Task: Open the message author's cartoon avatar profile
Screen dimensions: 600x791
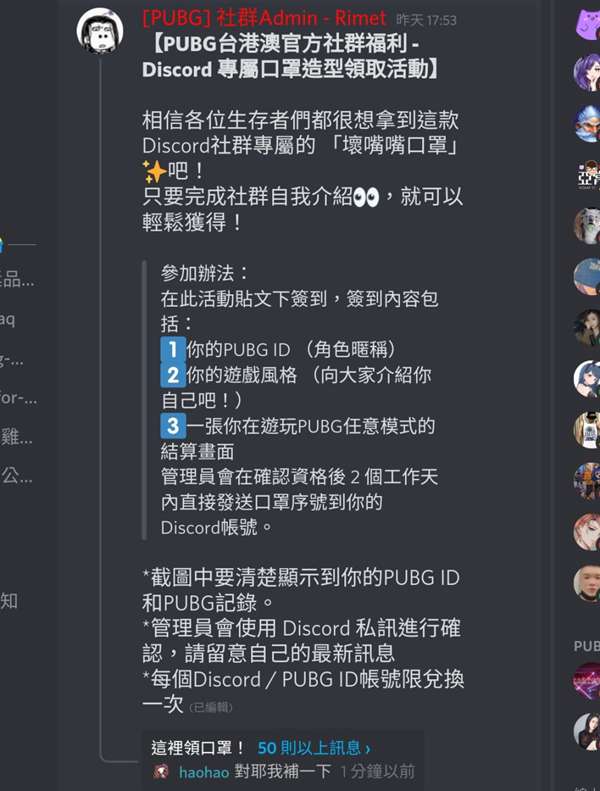Action: [99, 30]
